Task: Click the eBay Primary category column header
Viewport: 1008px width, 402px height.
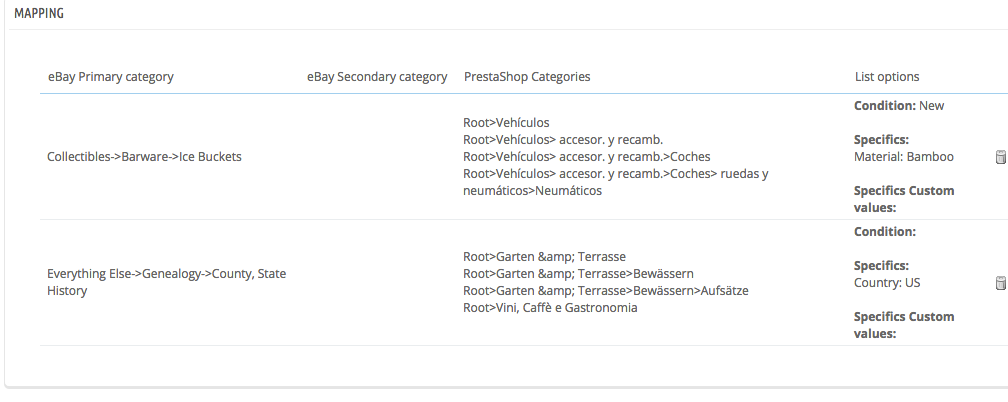Action: (x=111, y=77)
